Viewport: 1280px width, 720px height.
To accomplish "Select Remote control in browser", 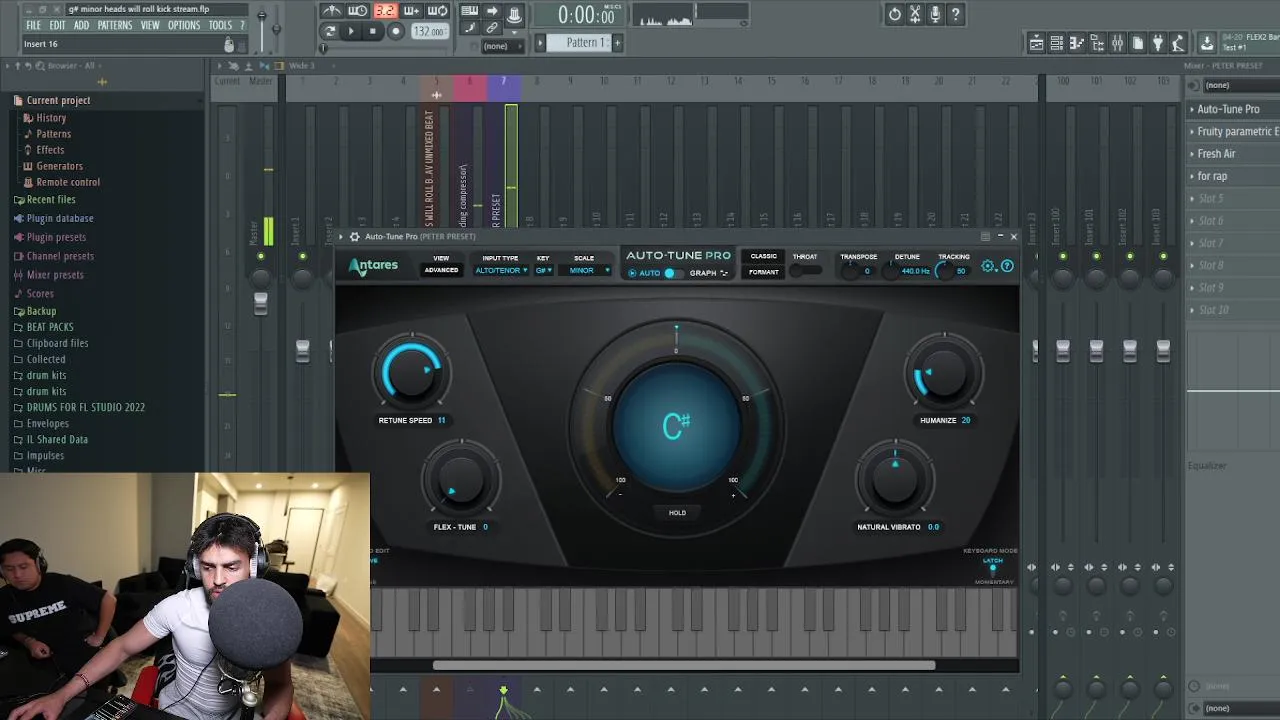I will [x=68, y=182].
